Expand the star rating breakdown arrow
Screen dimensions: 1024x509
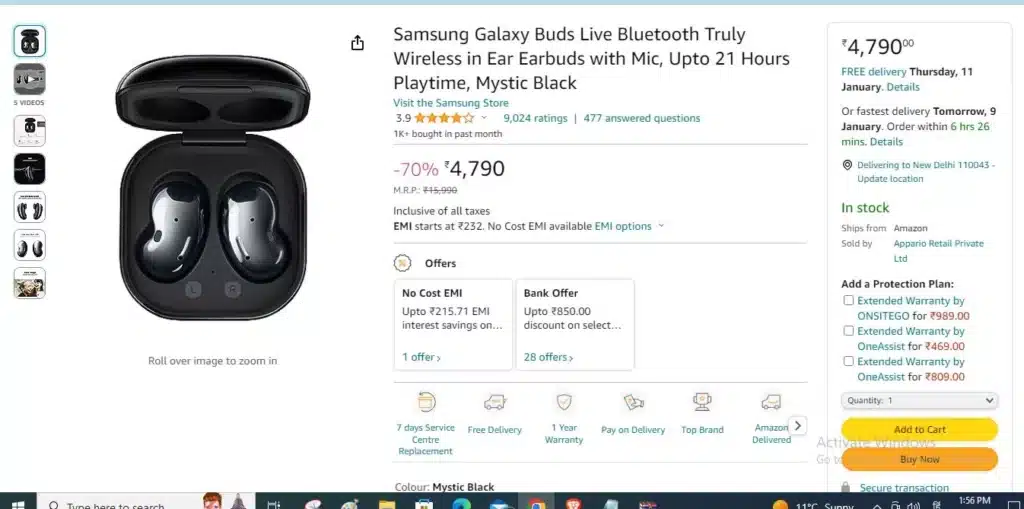click(x=484, y=118)
